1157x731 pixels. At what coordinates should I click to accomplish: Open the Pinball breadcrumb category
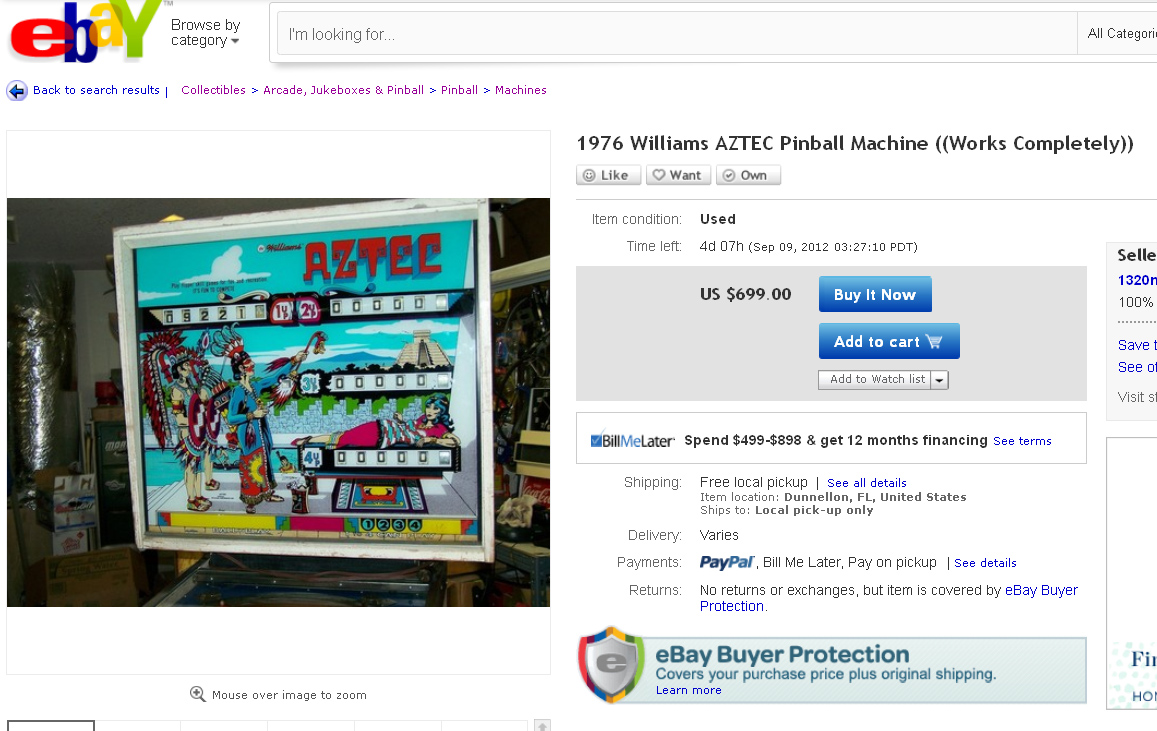pos(459,90)
